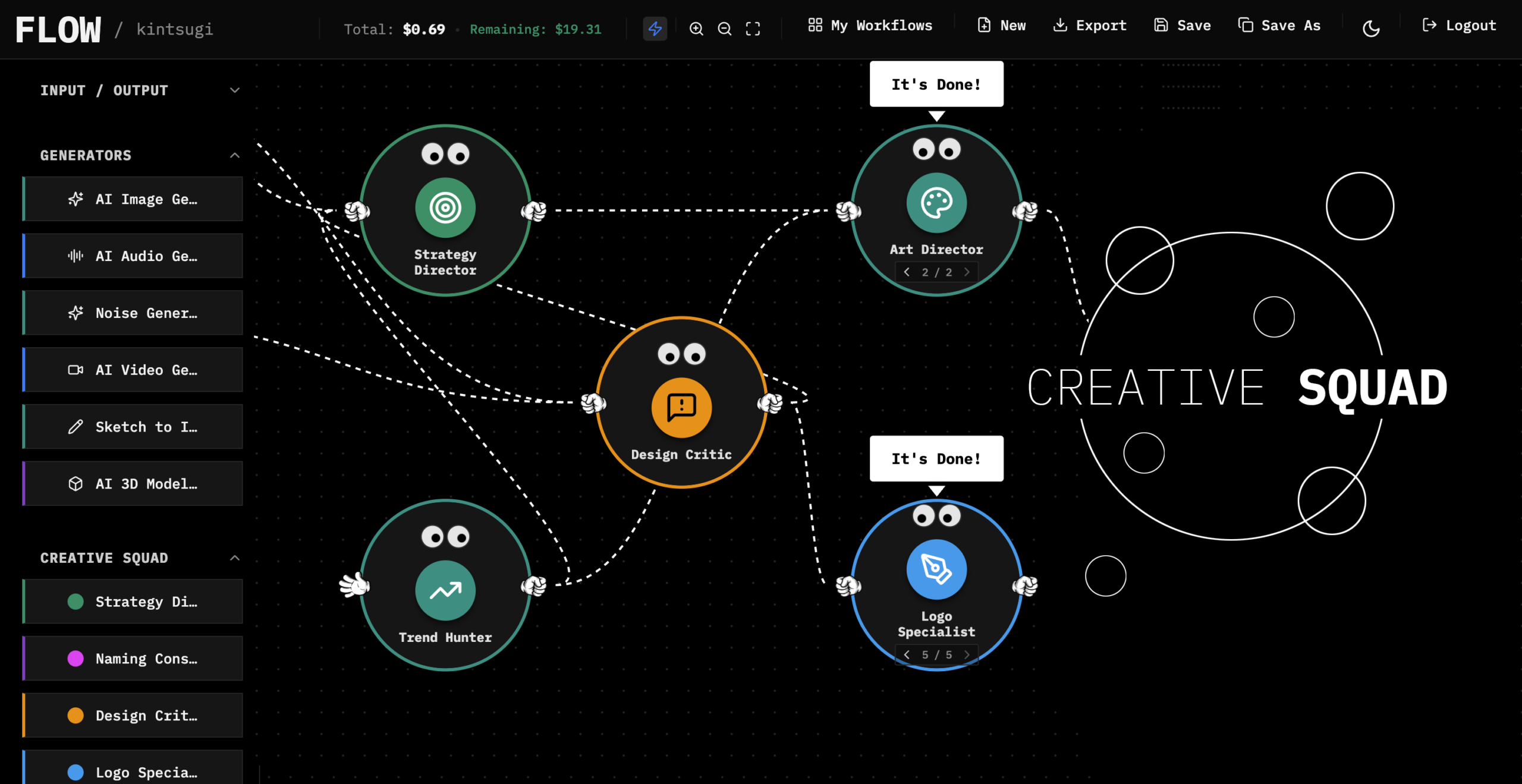Open My Workflows
Viewport: 1522px width, 784px height.
[x=870, y=26]
